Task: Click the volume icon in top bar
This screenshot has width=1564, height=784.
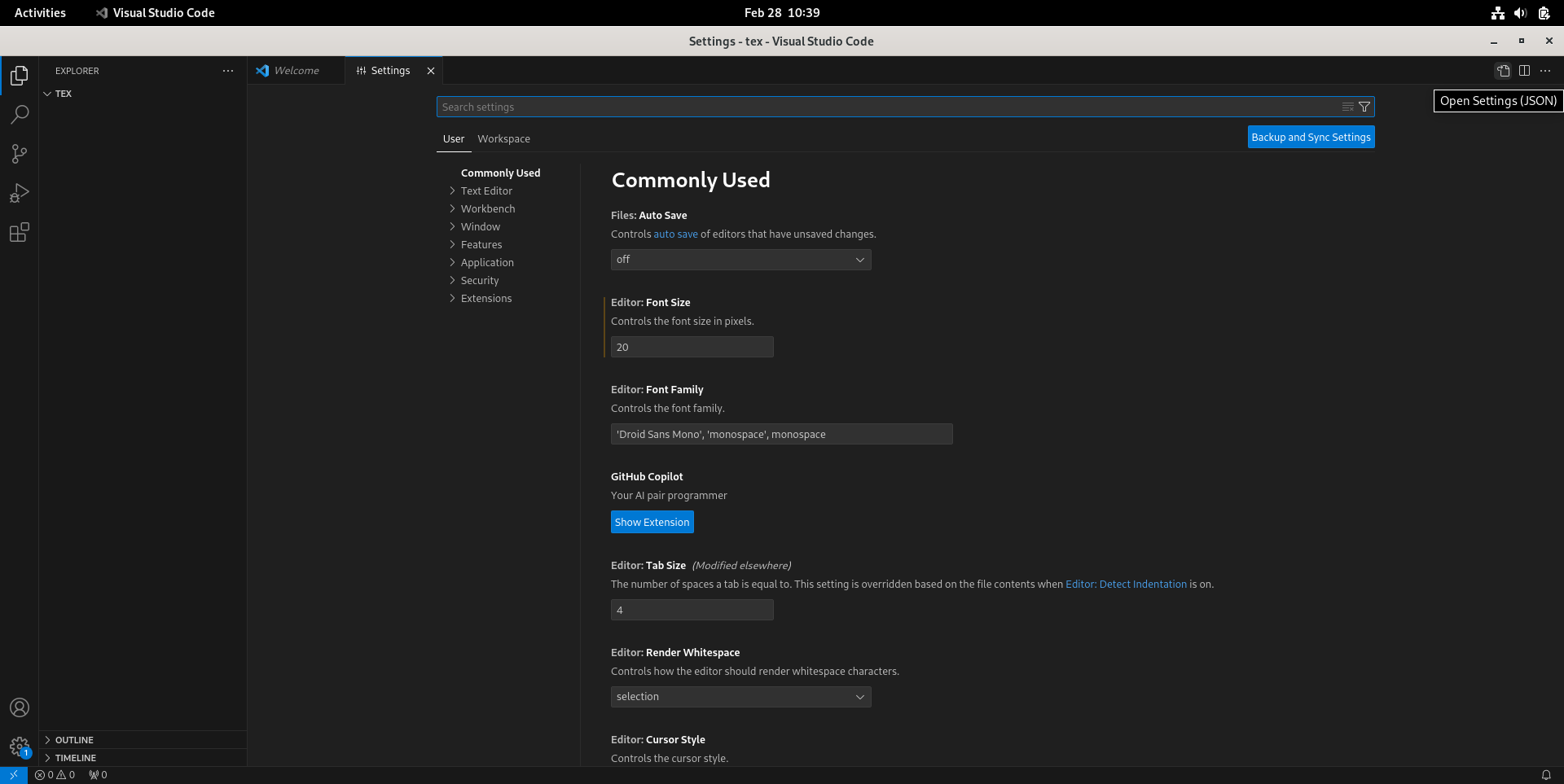Action: (1520, 13)
